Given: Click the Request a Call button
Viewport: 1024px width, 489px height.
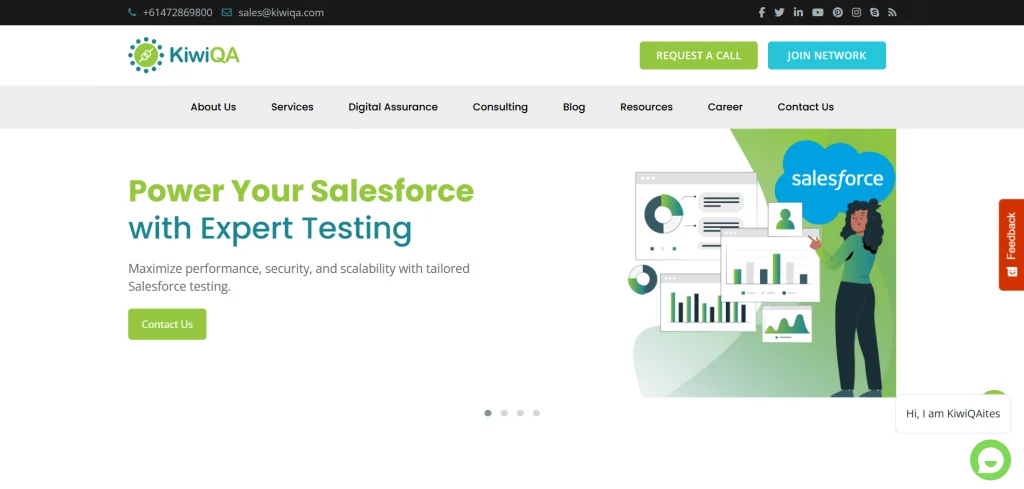Looking at the screenshot, I should (698, 56).
